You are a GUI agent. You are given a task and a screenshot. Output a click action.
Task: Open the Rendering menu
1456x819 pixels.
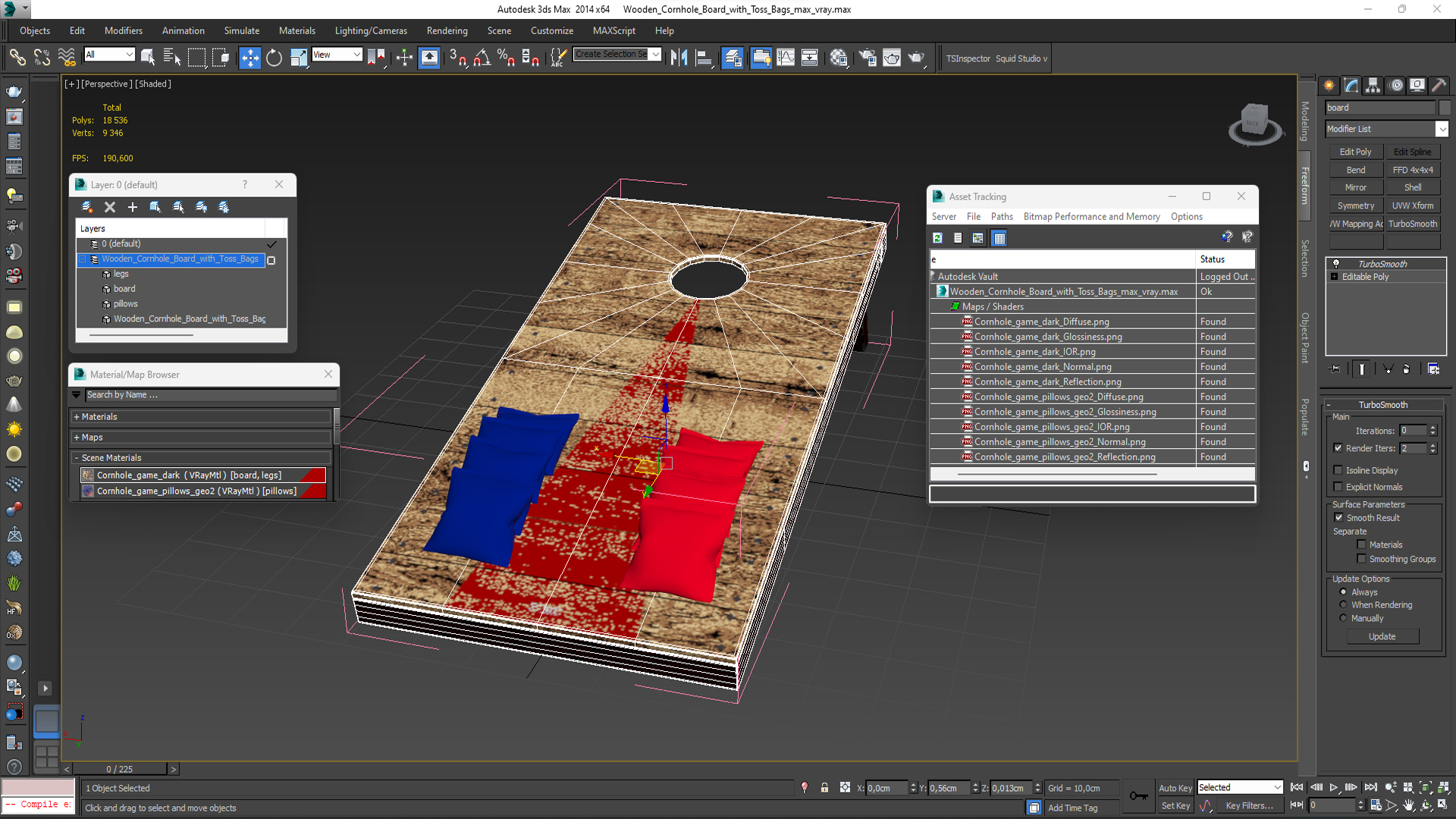coord(447,30)
